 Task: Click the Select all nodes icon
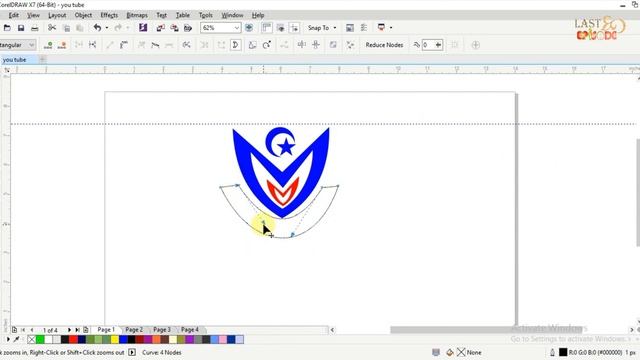click(x=350, y=45)
